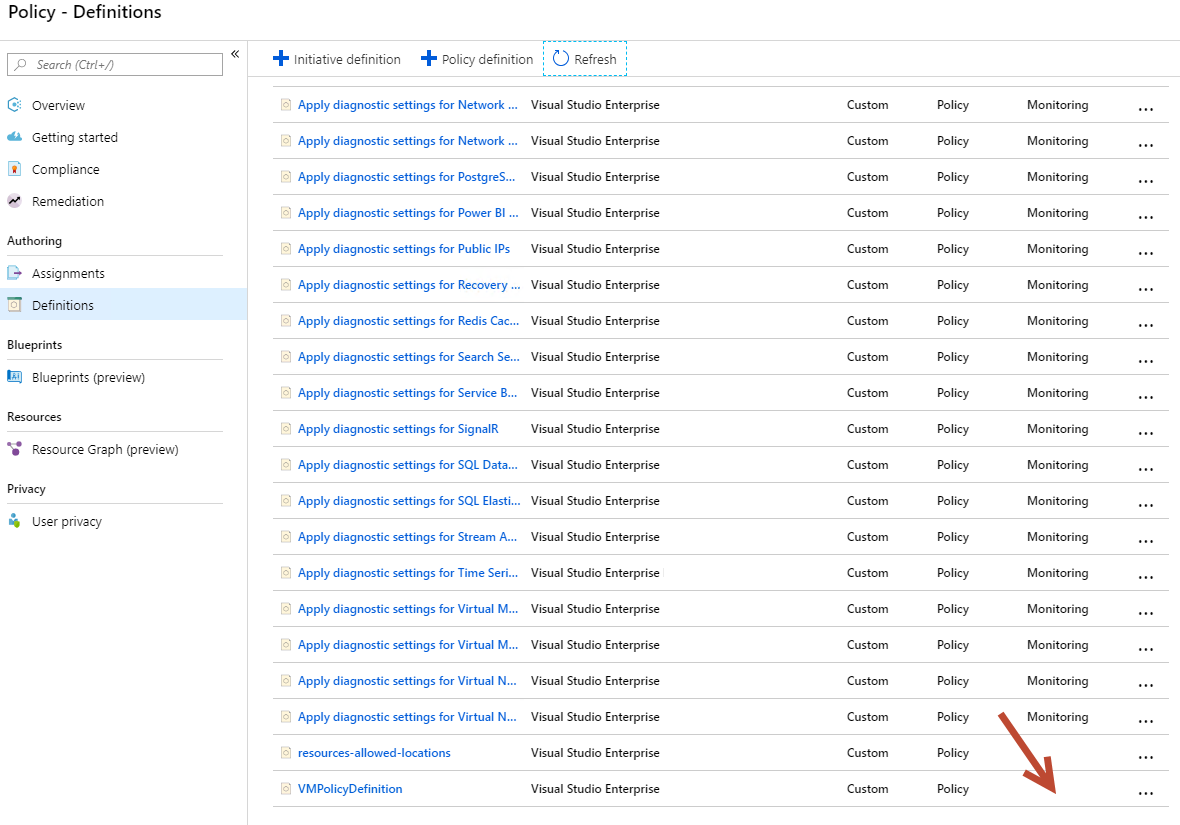
Task: Open Blueprints (preview) via its icon
Action: (14, 377)
